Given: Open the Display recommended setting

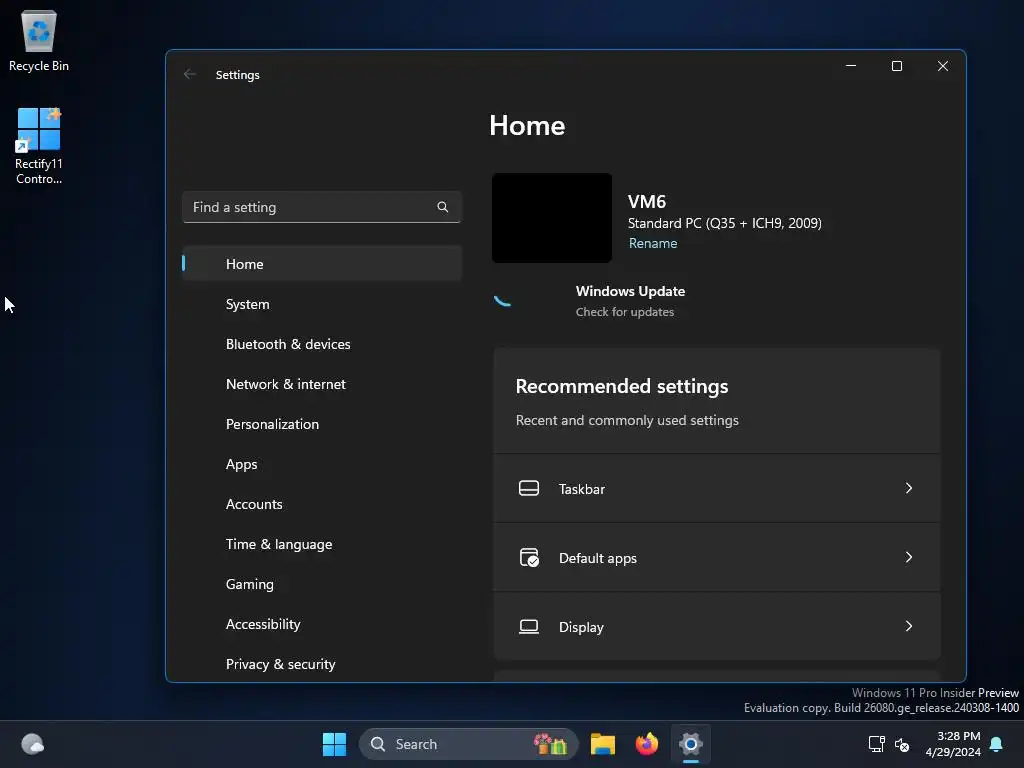Looking at the screenshot, I should [716, 627].
